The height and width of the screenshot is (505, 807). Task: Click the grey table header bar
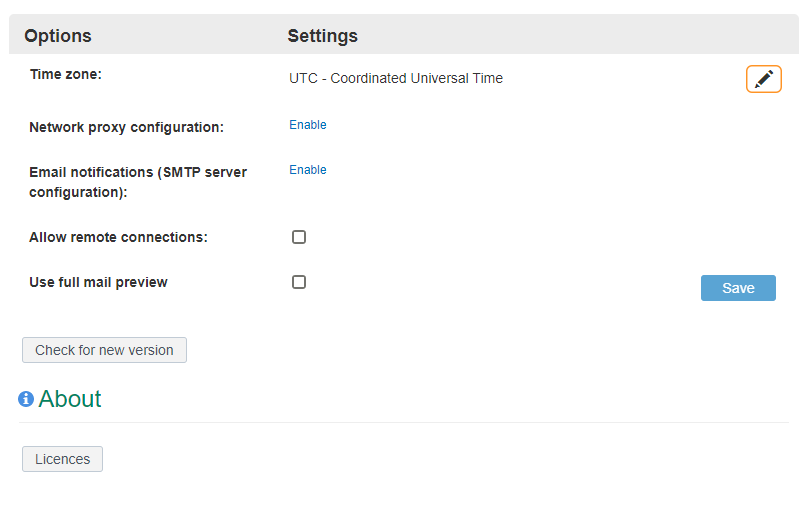pos(404,34)
